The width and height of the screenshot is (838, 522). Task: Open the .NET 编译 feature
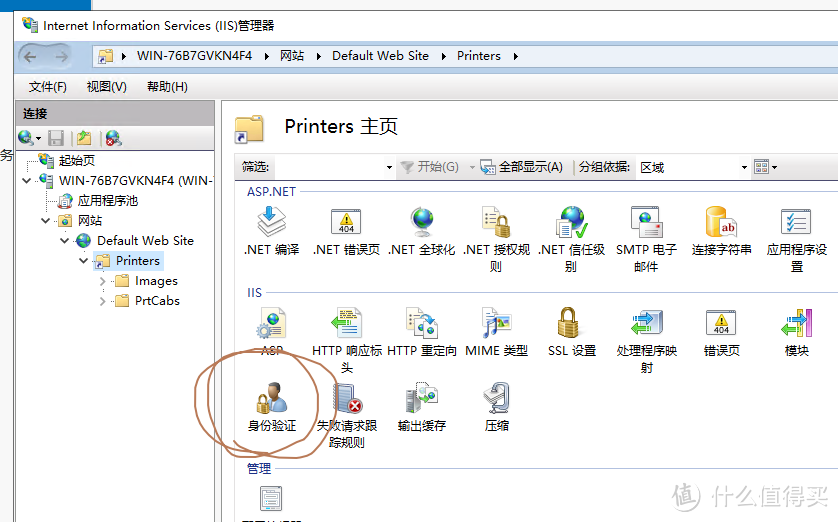coord(271,231)
